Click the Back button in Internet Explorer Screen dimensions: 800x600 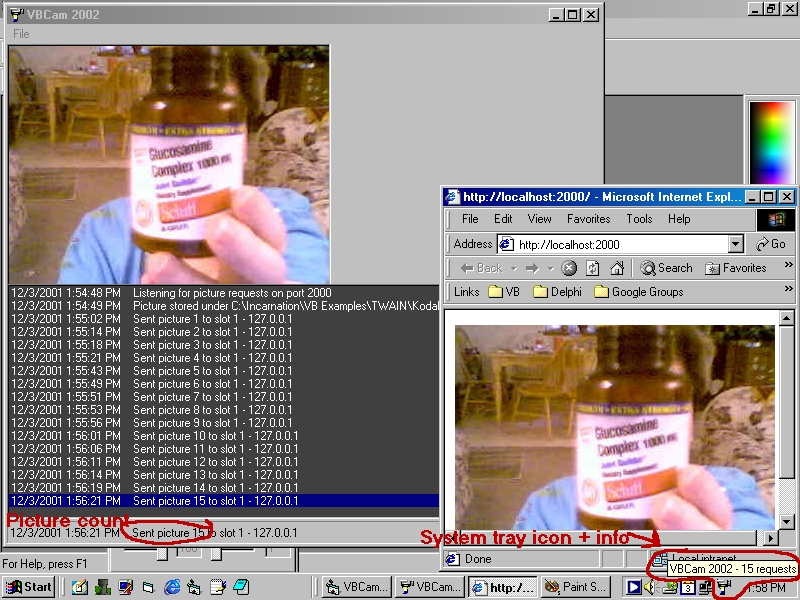[481, 268]
